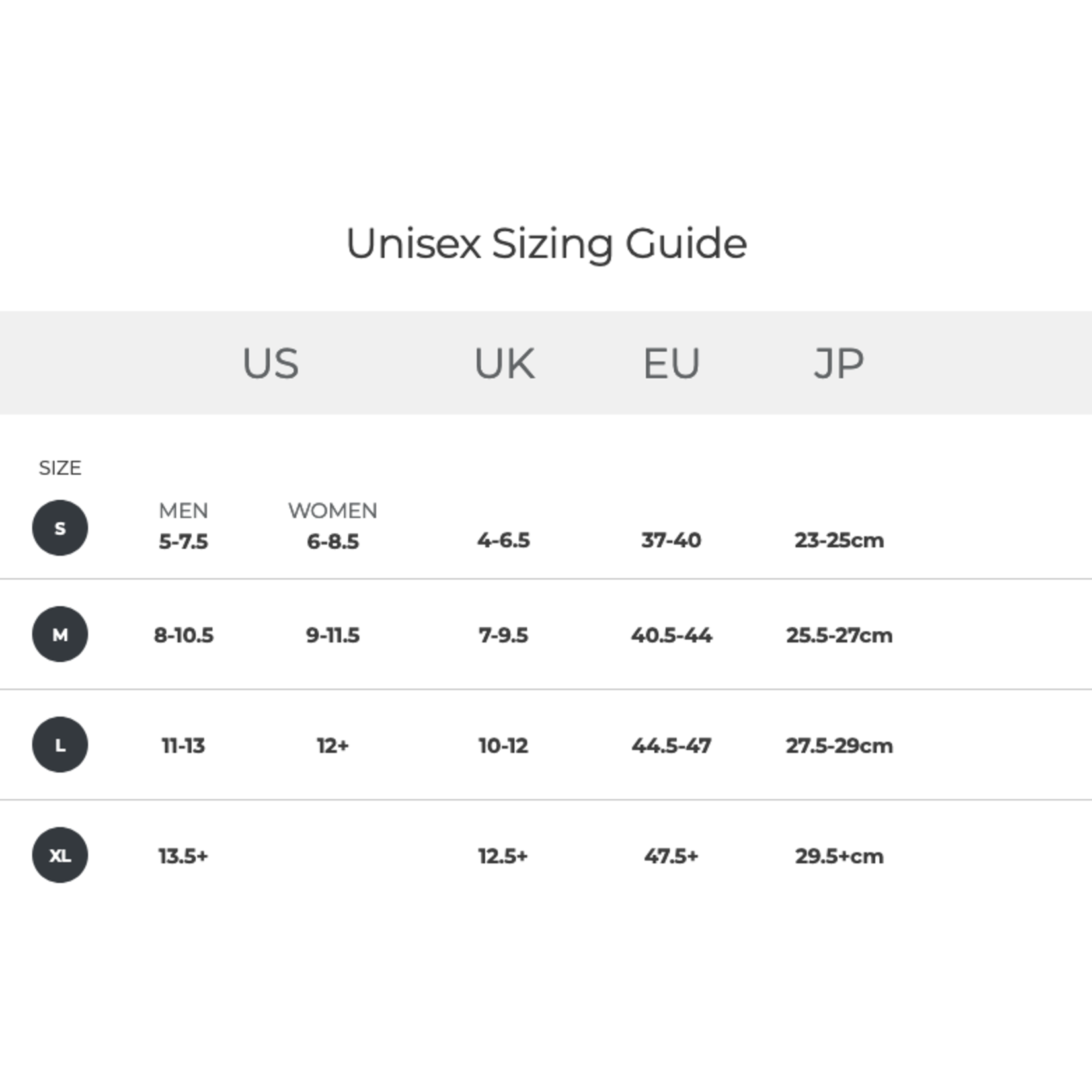Click the Unisex Sizing Guide title
This screenshot has height=1092, width=1092.
(547, 244)
